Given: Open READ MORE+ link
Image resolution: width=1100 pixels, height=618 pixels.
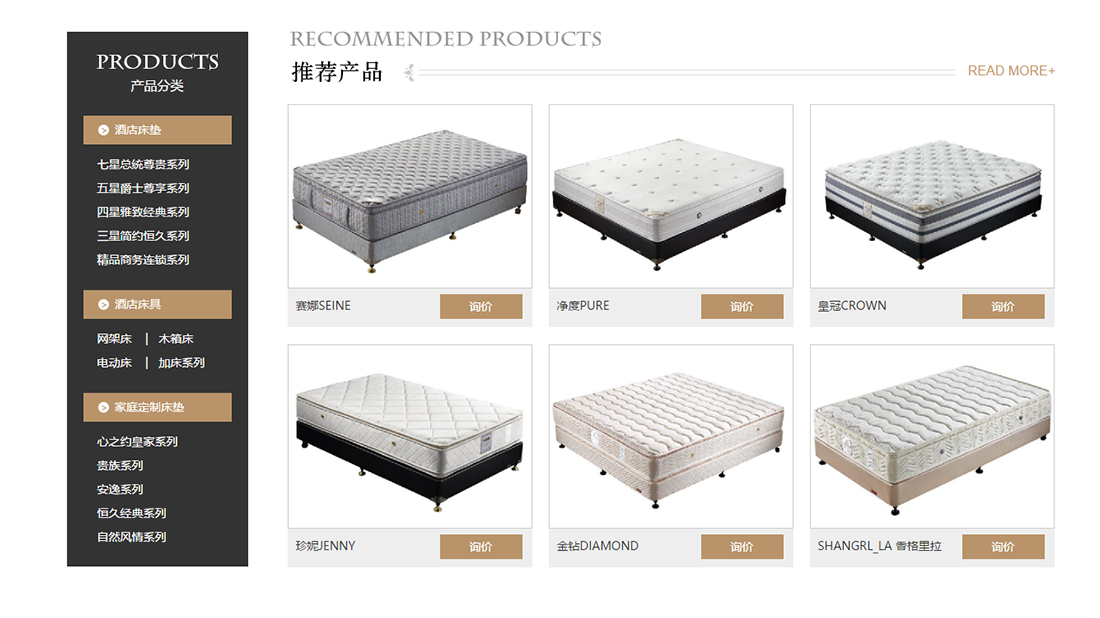Looking at the screenshot, I should (1011, 71).
